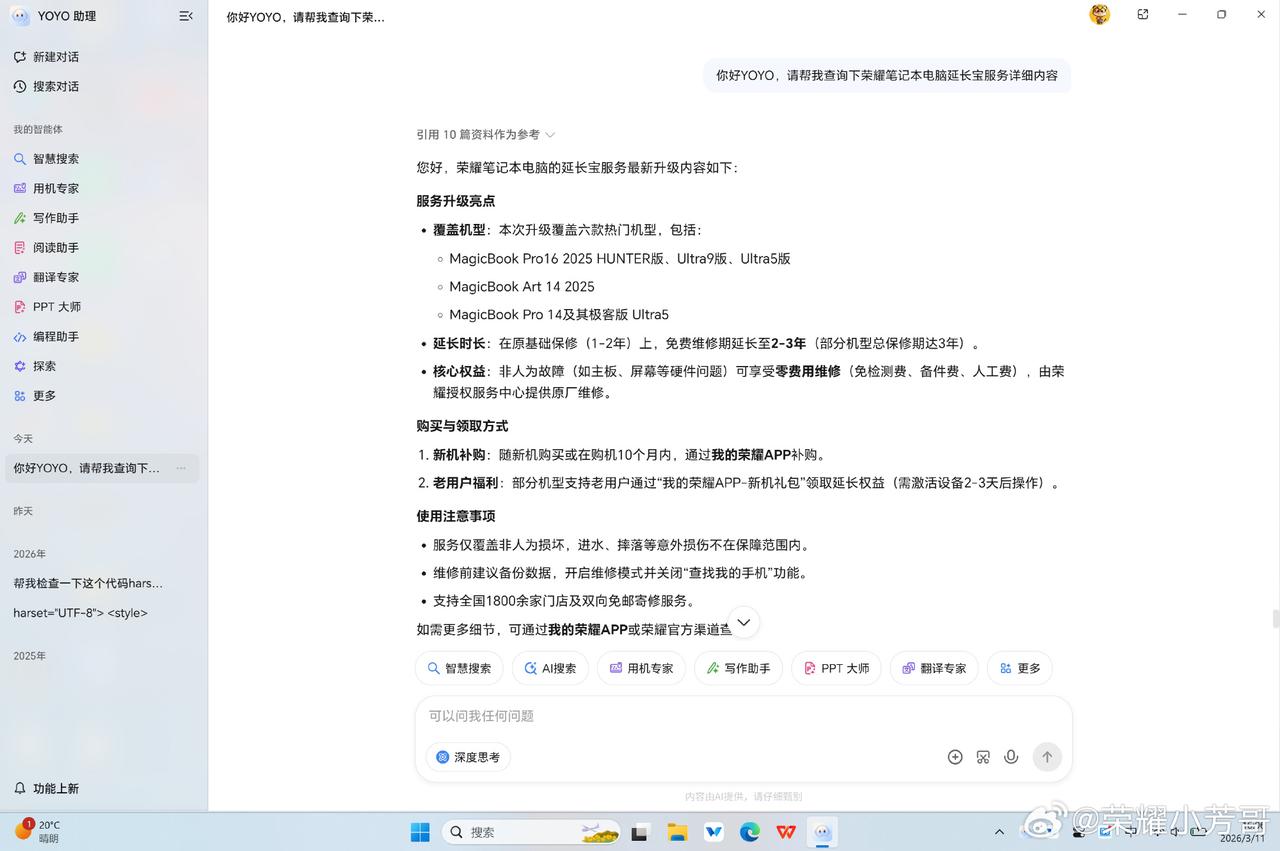Click the YOYO assistant taskbar icon
The height and width of the screenshot is (851, 1280).
coord(822,832)
